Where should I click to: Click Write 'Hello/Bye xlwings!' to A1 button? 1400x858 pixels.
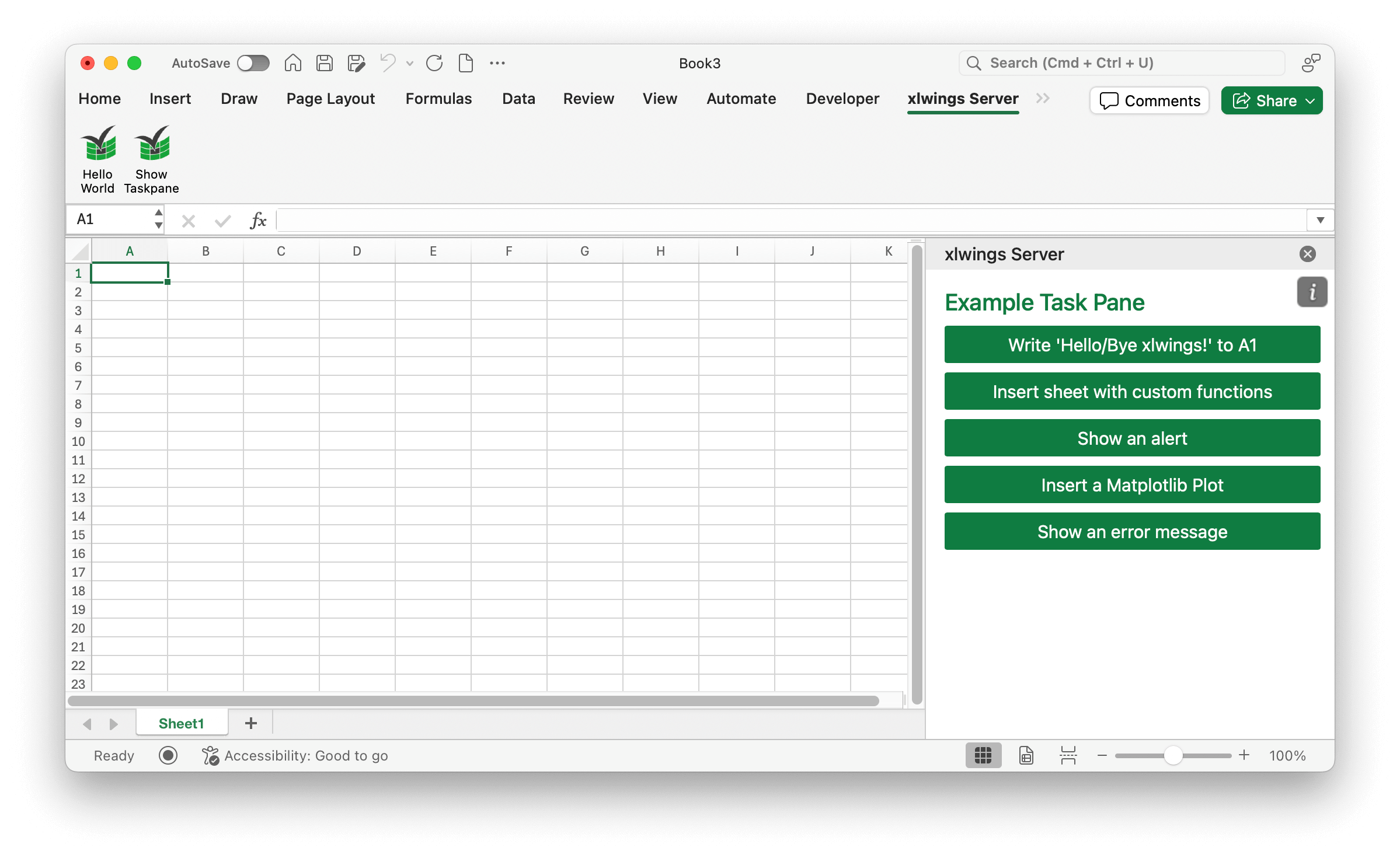coord(1132,344)
